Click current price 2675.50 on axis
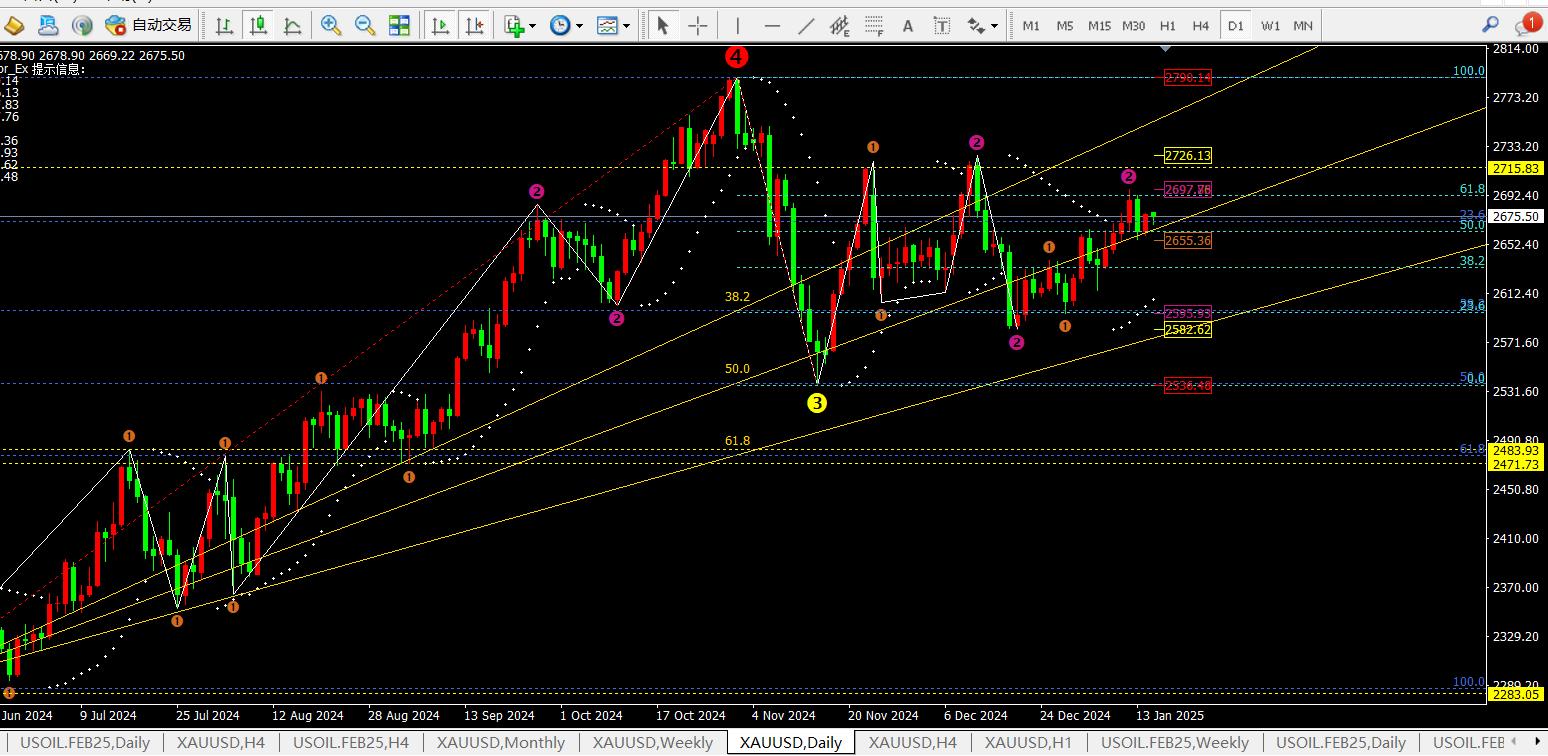Screen dimensions: 1548x756 1517,216
